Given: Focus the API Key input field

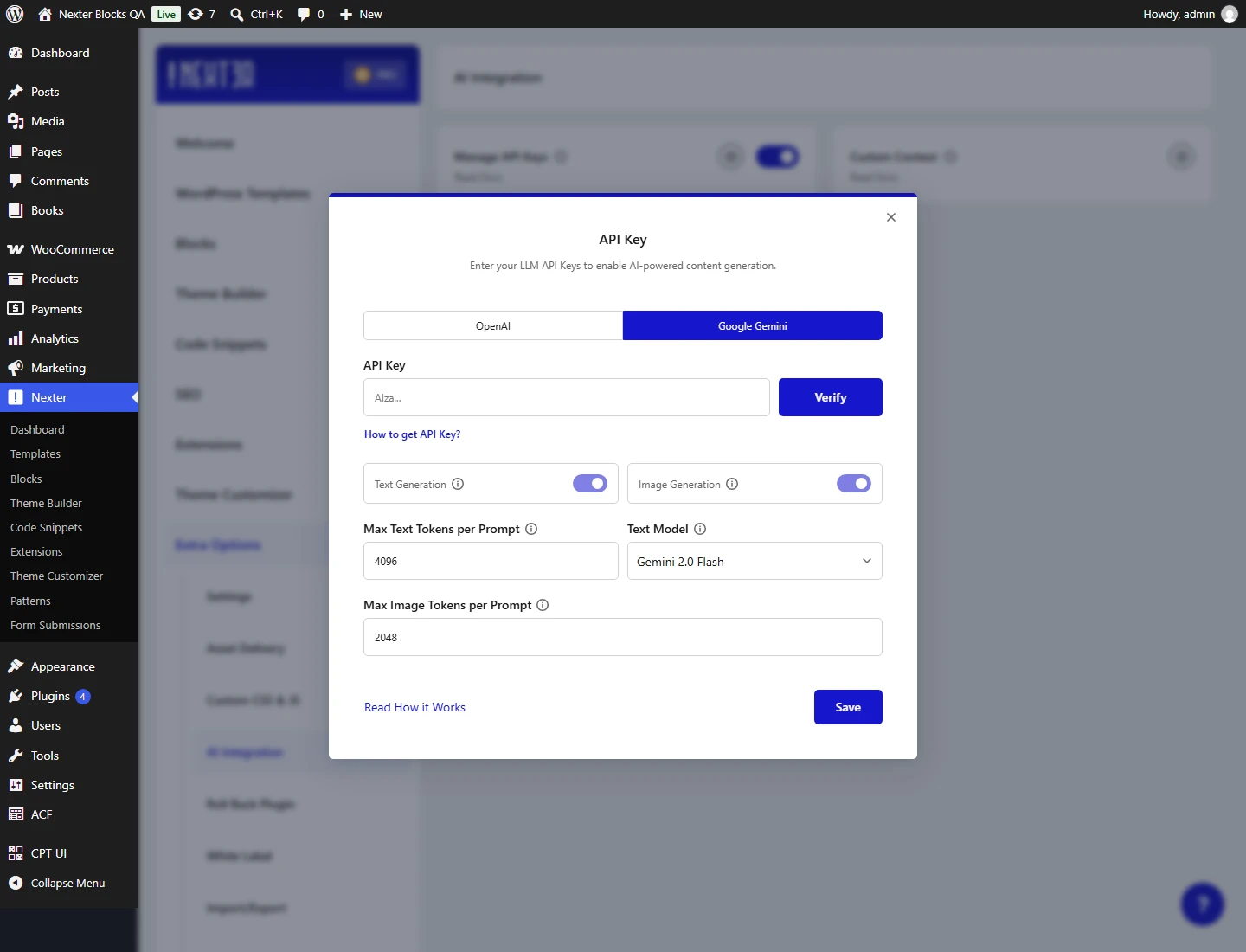Looking at the screenshot, I should (567, 397).
